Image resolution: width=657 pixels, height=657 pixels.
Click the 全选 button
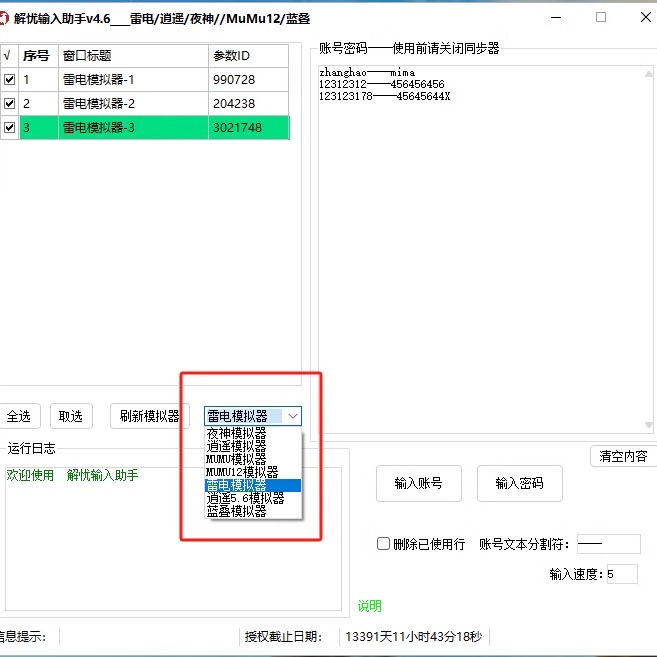(x=19, y=416)
